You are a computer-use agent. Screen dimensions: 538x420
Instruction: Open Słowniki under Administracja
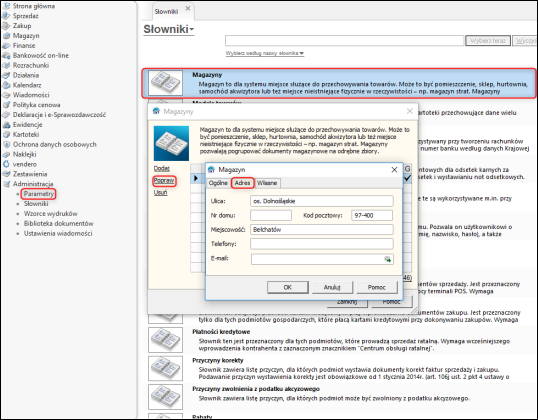coord(36,204)
